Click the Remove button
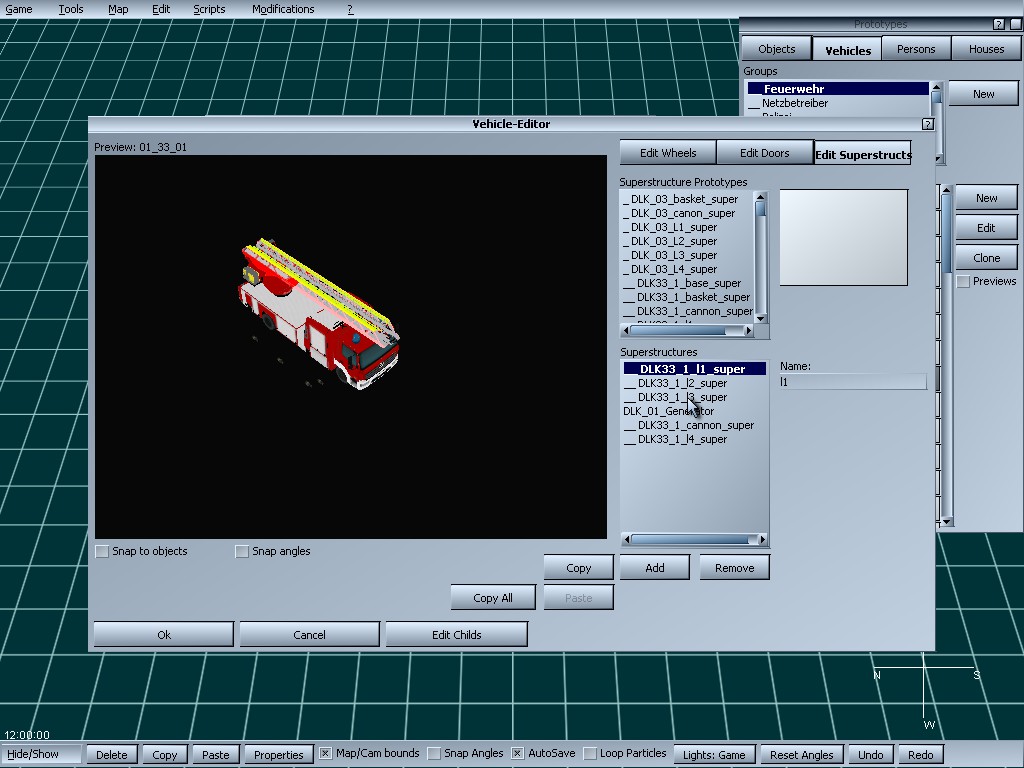The width and height of the screenshot is (1024, 768). tap(734, 568)
